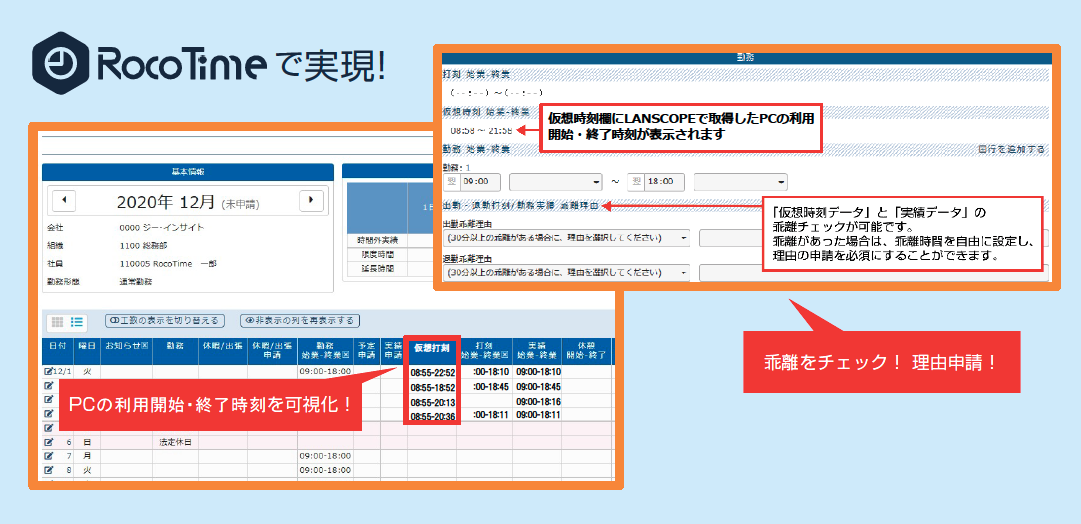Click the 実績申請 column header

[x=392, y=350]
